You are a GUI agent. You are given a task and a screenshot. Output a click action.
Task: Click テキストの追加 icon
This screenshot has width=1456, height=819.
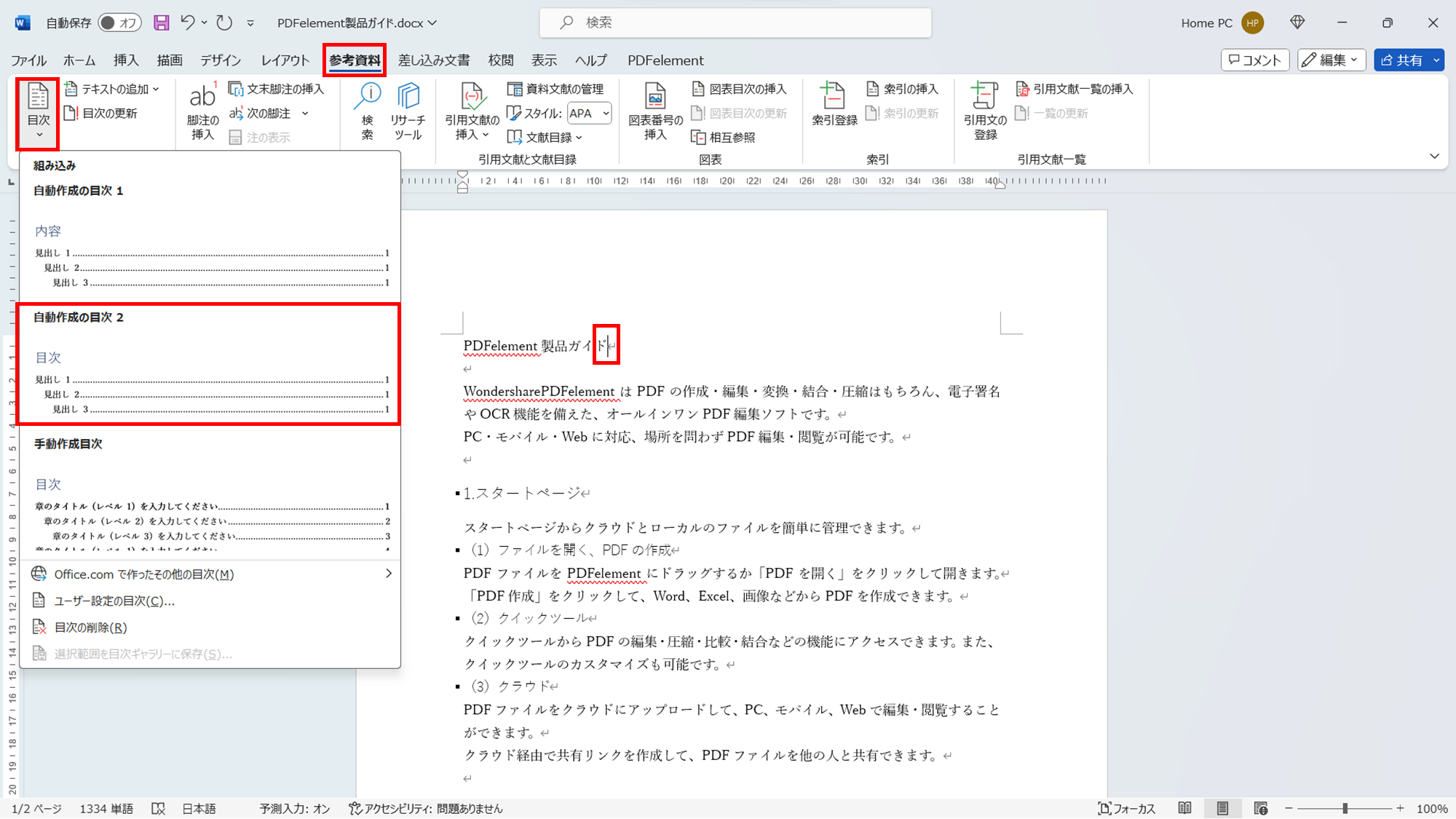pyautogui.click(x=71, y=89)
